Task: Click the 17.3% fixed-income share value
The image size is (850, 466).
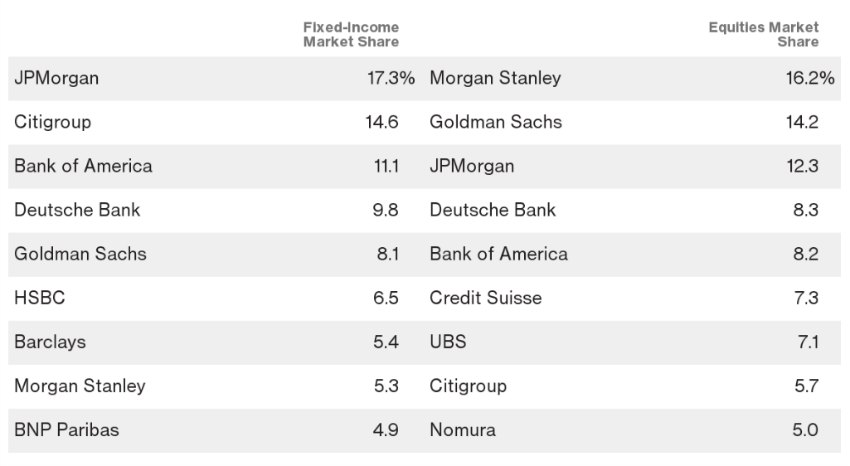Action: coord(391,78)
